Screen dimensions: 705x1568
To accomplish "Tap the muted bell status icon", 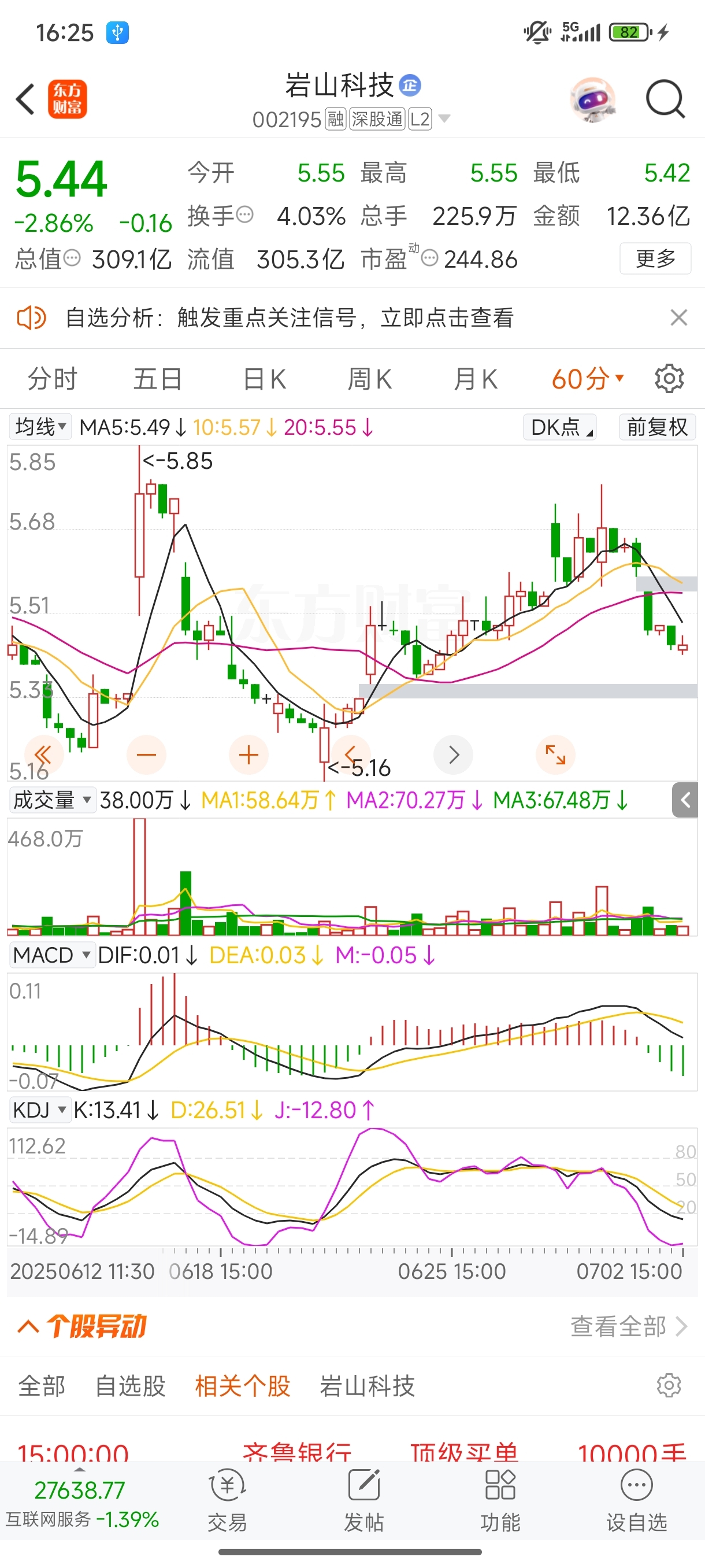I will pyautogui.click(x=537, y=32).
